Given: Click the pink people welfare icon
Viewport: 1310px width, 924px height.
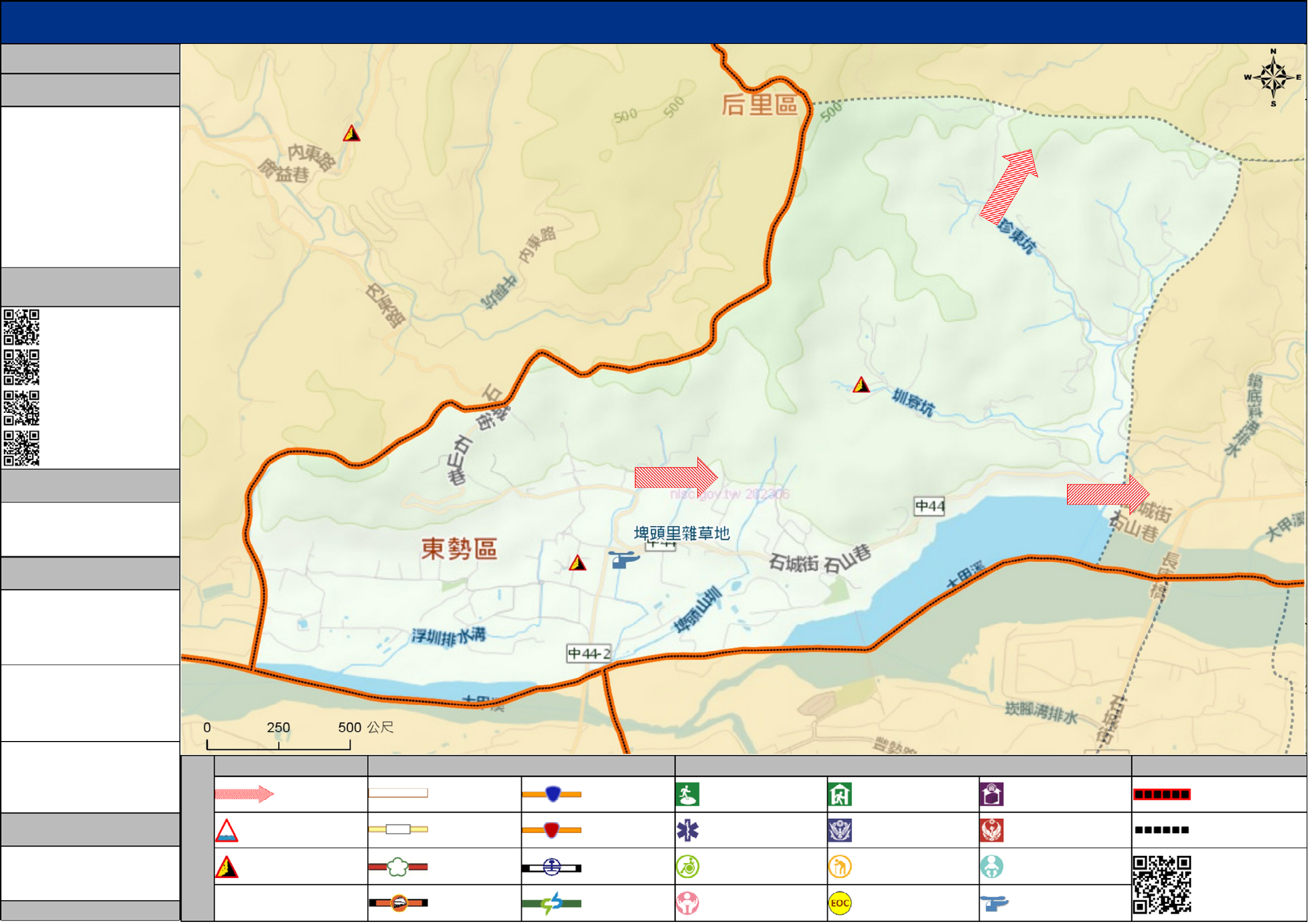Looking at the screenshot, I should [688, 903].
